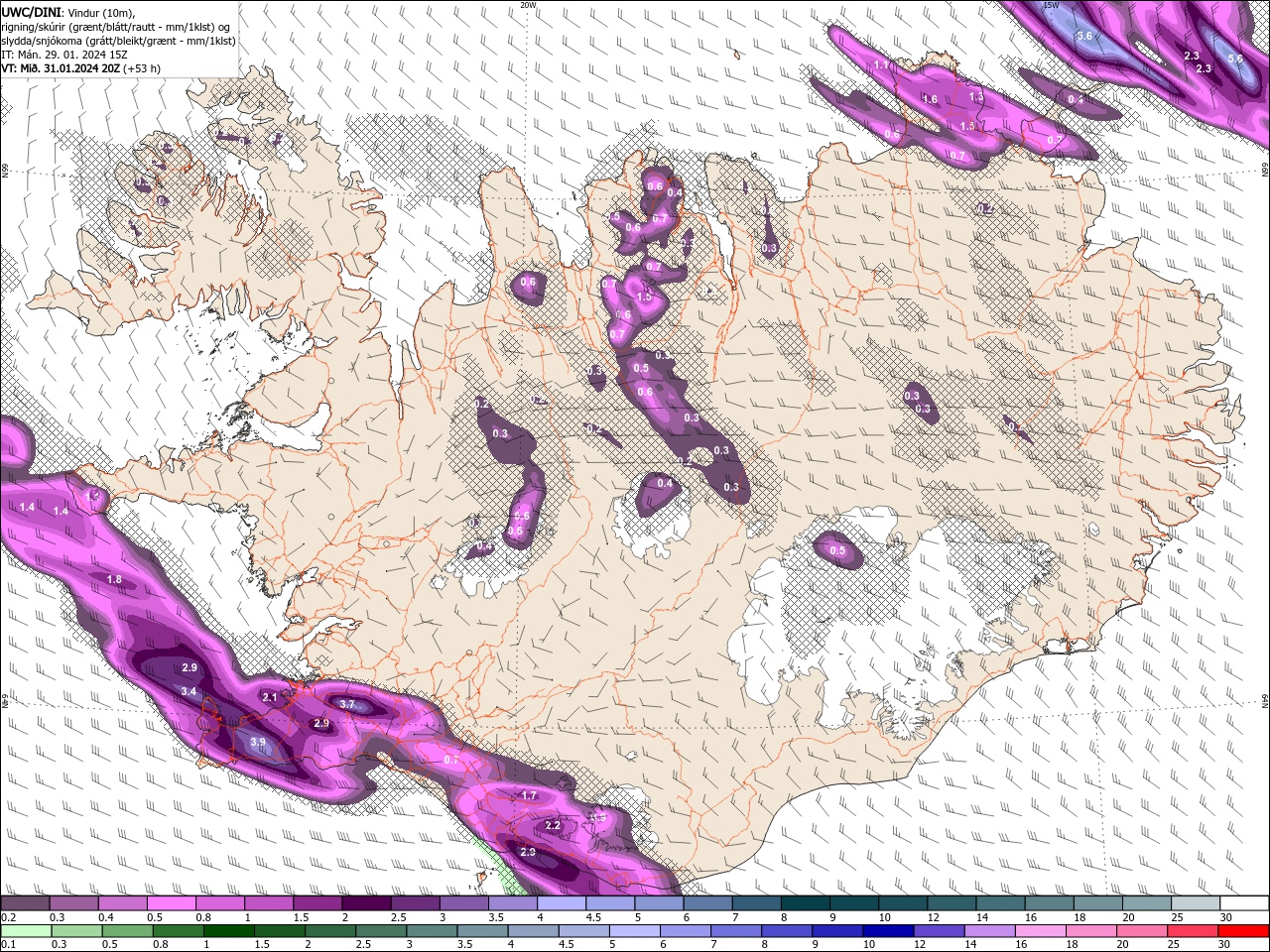Pick the white swatch labeled 30 in top legend row

[x=1245, y=903]
